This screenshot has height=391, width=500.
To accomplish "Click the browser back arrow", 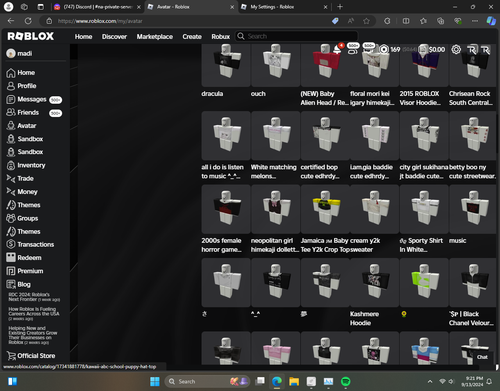I will pos(11,21).
